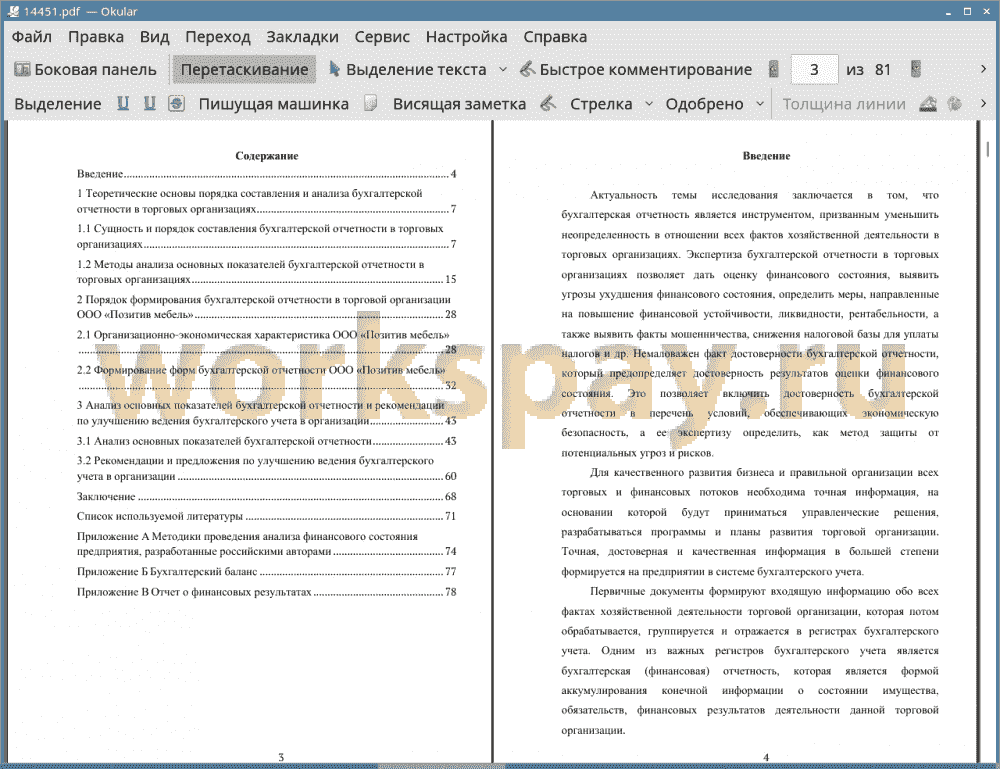This screenshot has height=769, width=1000.
Task: Click the vertical scrollbar handle
Action: tap(988, 149)
